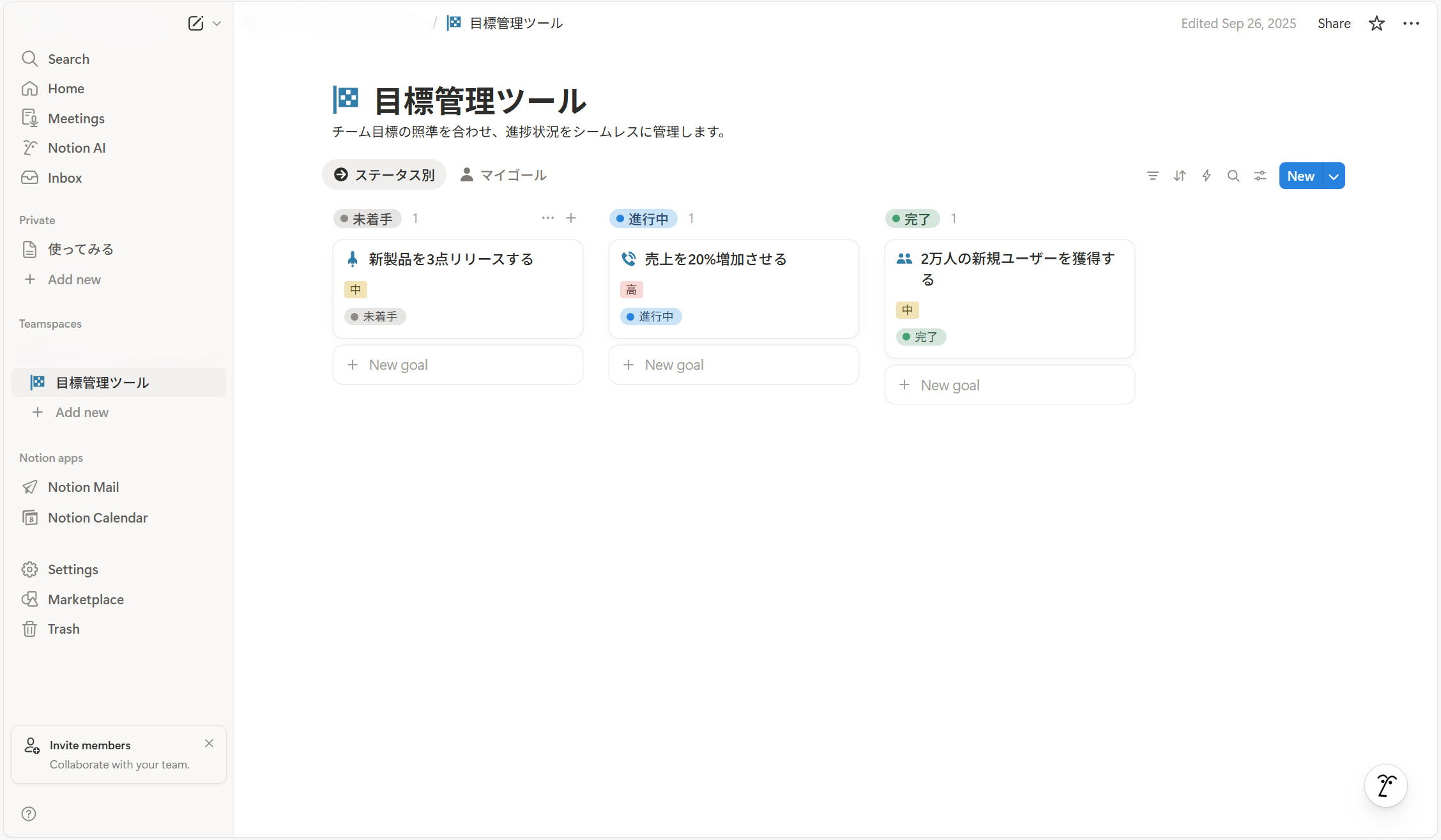
Task: Add a card with the plus icon on 未着手 column
Action: [571, 218]
